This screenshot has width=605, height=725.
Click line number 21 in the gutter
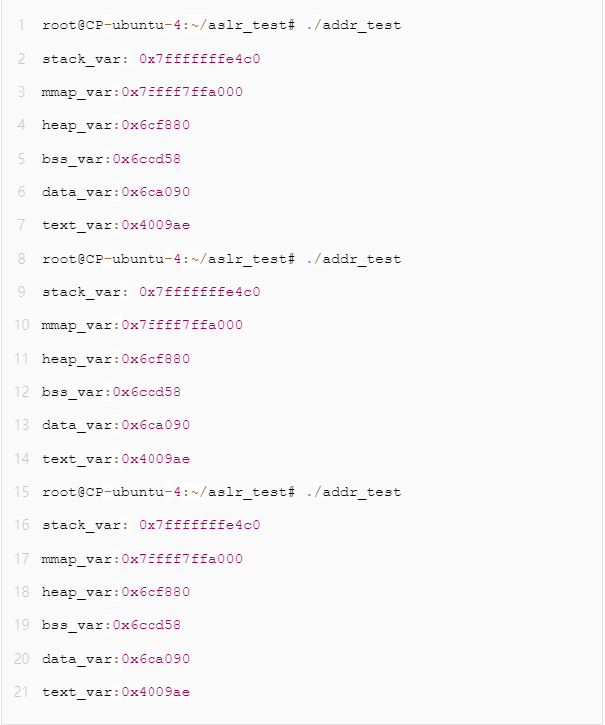tap(21, 692)
